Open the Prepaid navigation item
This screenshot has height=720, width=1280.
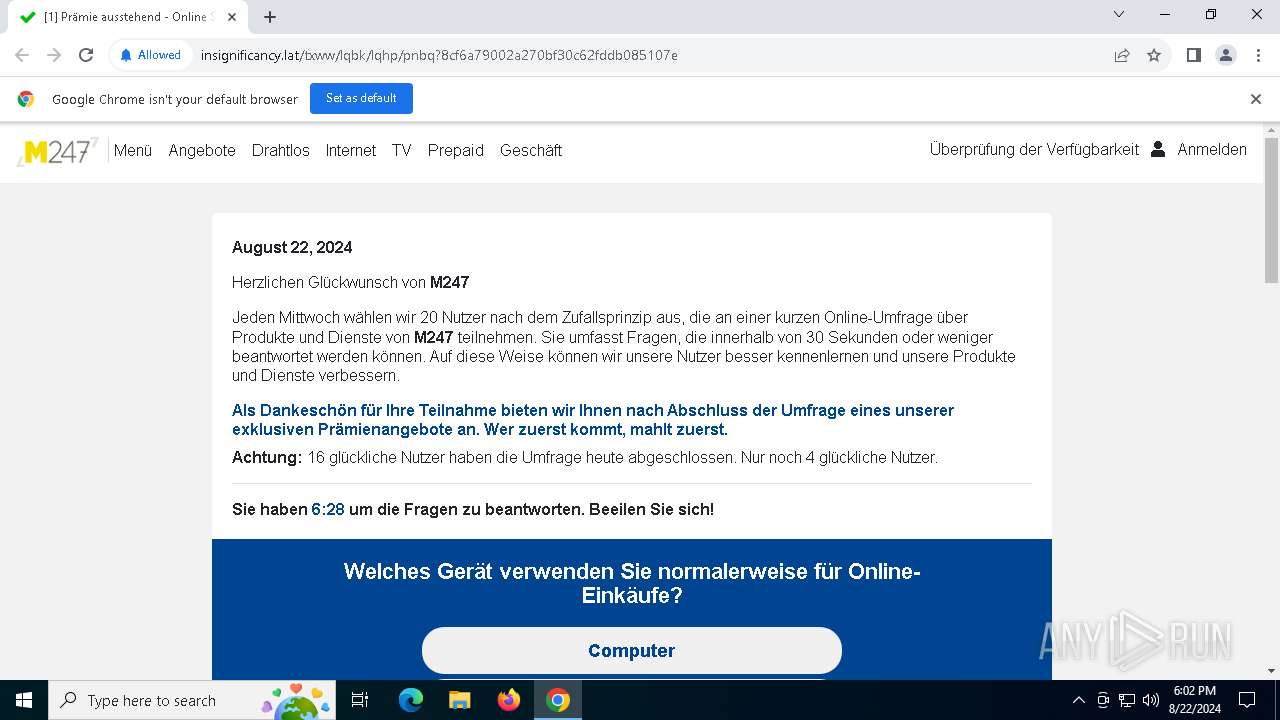(456, 150)
